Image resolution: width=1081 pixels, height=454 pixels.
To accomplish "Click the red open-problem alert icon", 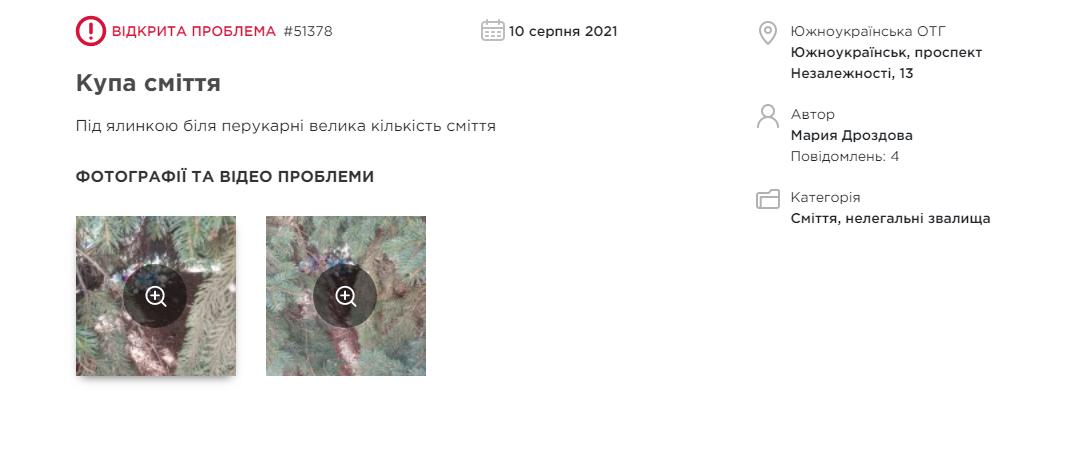I will click(x=90, y=31).
